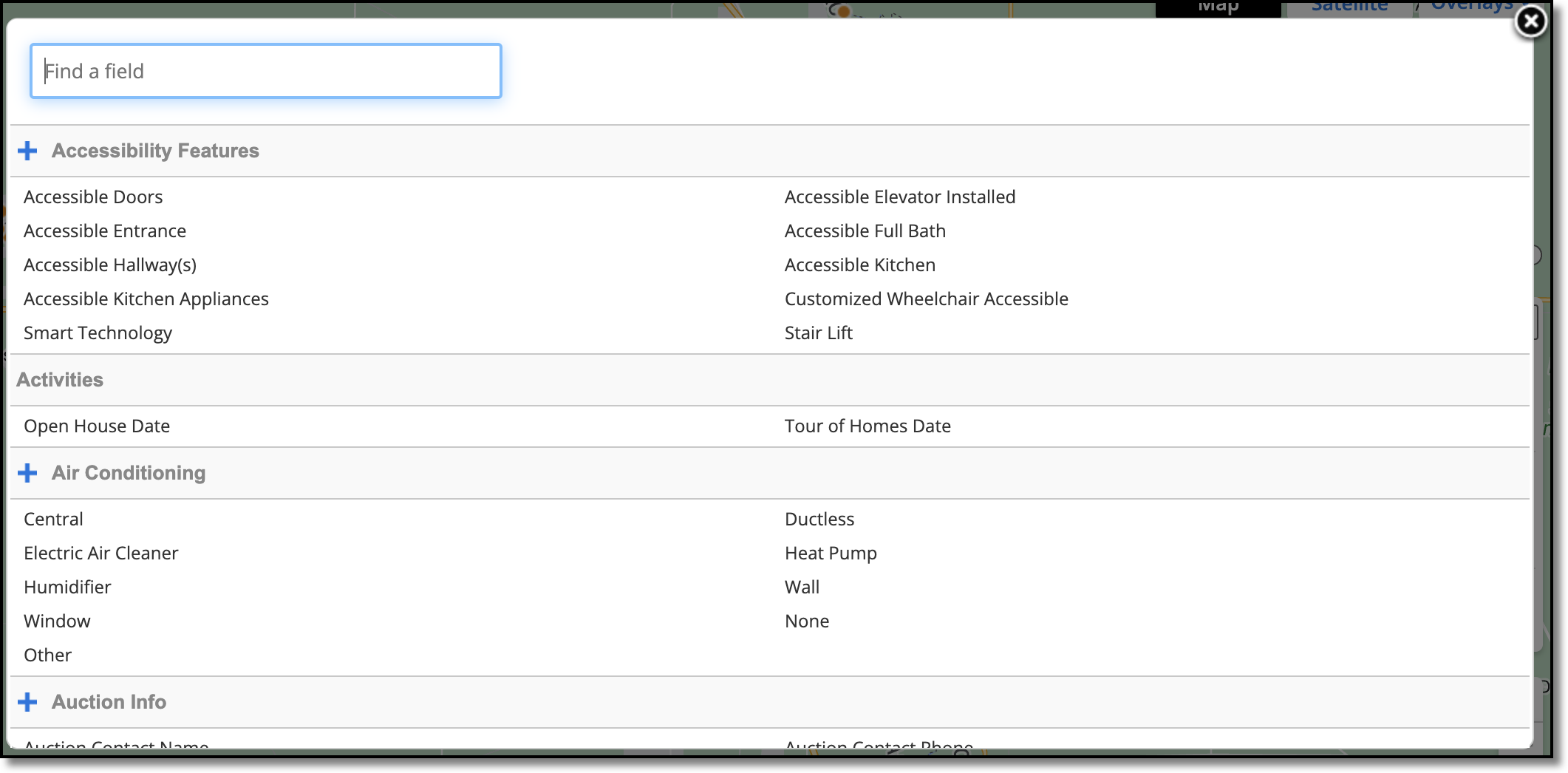
Task: Select Customized Wheelchair Accessible field
Action: [927, 299]
